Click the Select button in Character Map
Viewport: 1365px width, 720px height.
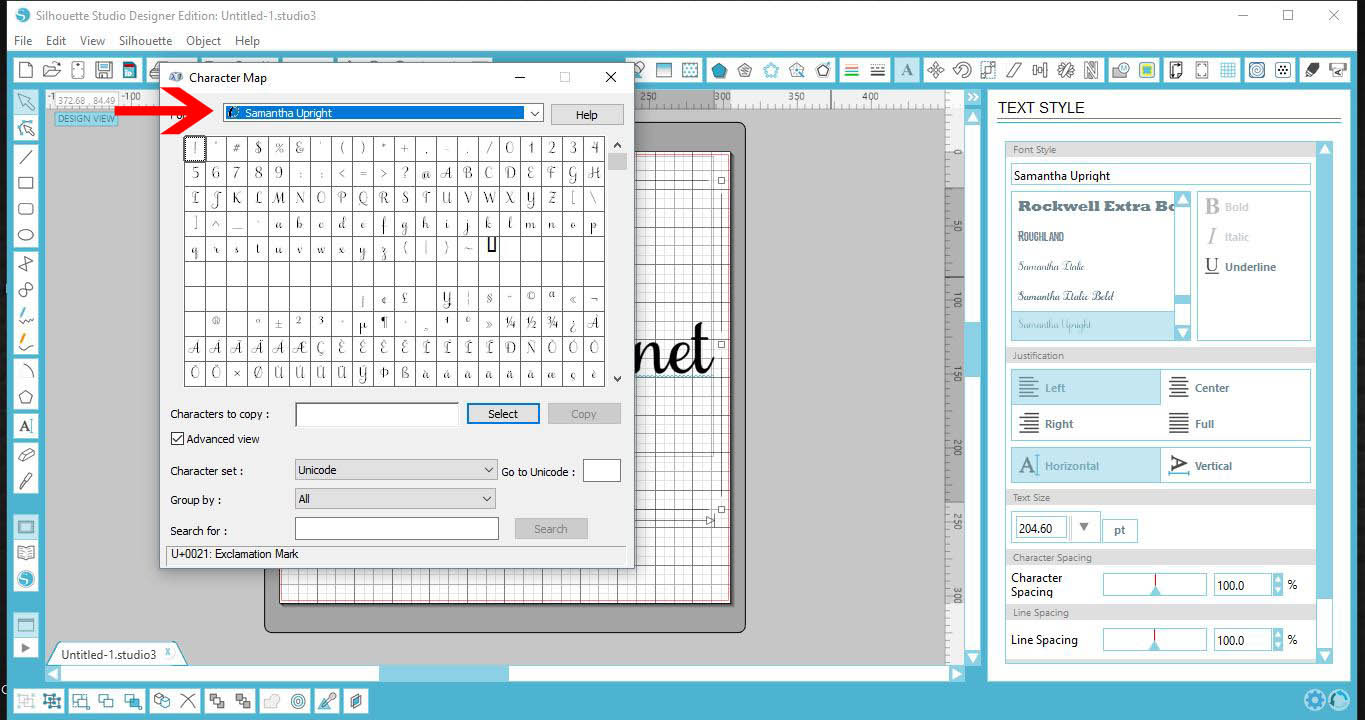pyautogui.click(x=503, y=413)
